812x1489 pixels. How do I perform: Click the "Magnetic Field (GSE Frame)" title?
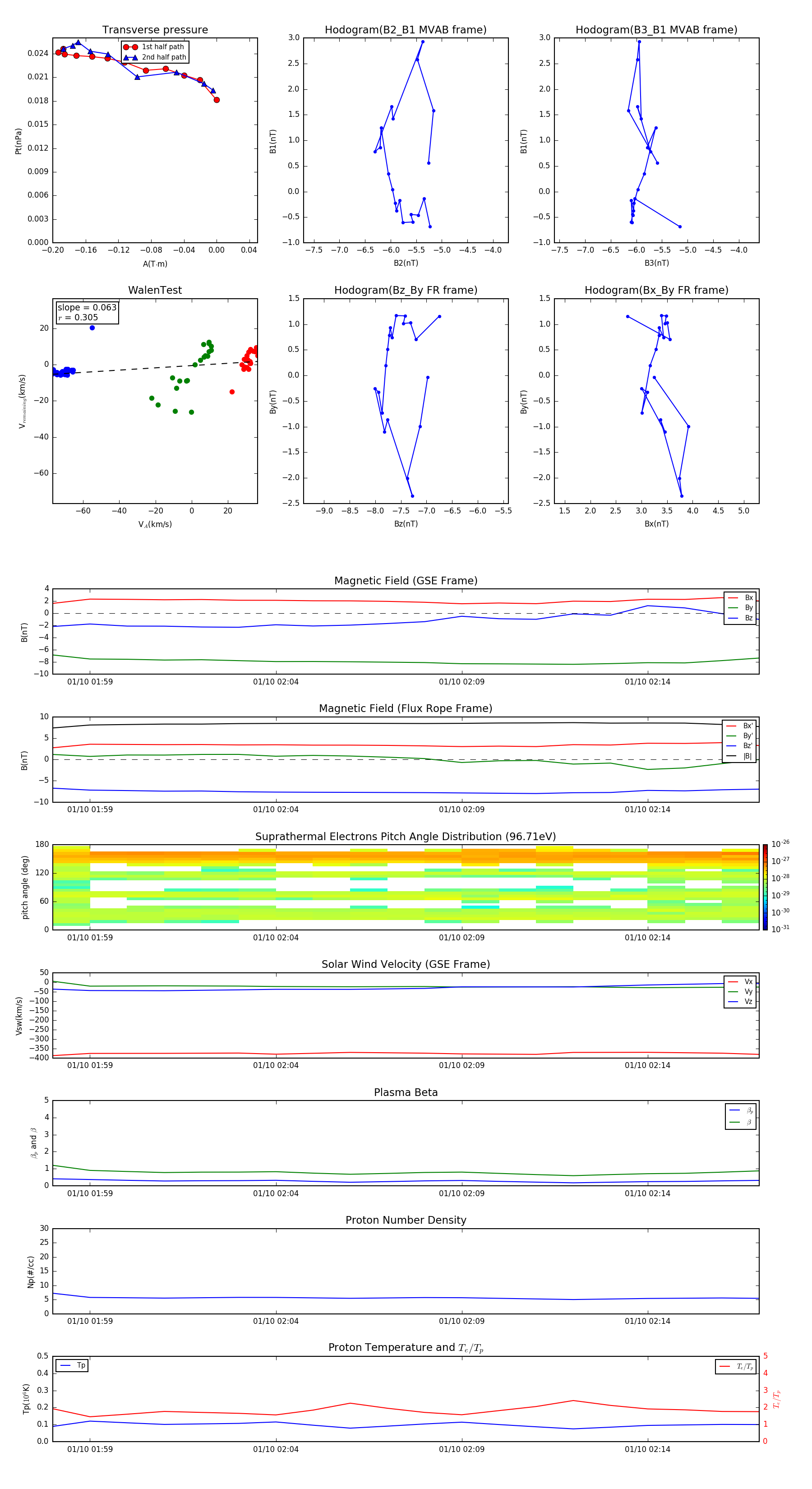[x=406, y=581]
